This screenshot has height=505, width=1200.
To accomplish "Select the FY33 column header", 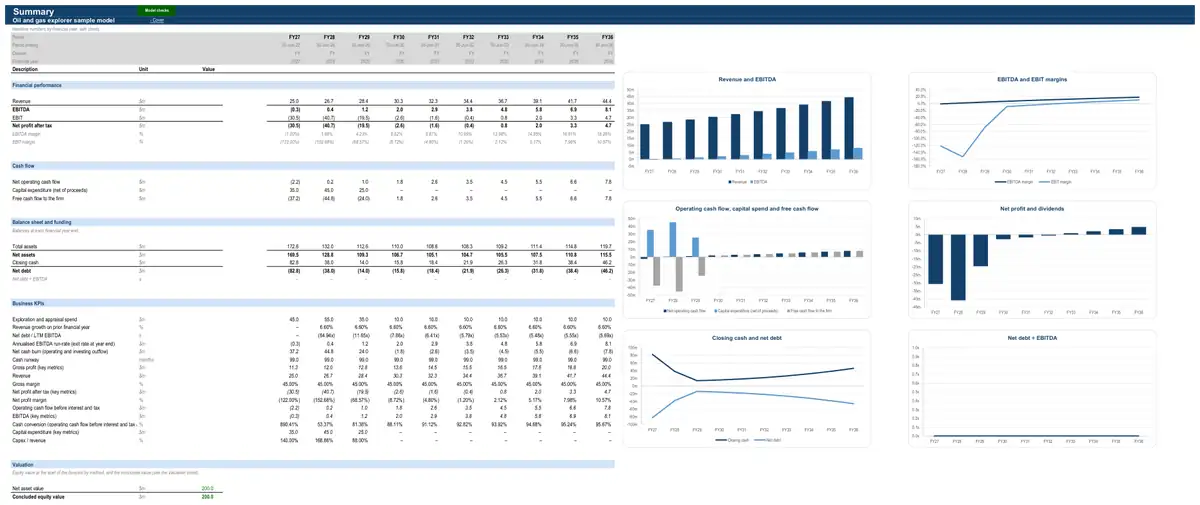I will (x=503, y=36).
